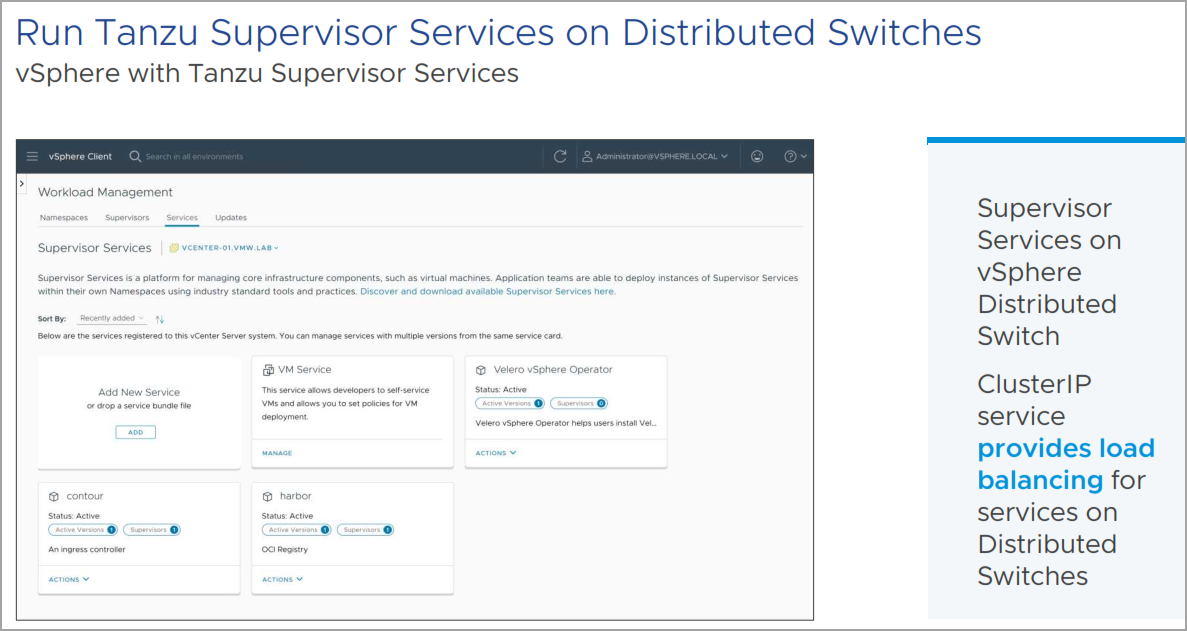Expand ACTIONS on the contour card
The height and width of the screenshot is (631, 1187).
69,580
